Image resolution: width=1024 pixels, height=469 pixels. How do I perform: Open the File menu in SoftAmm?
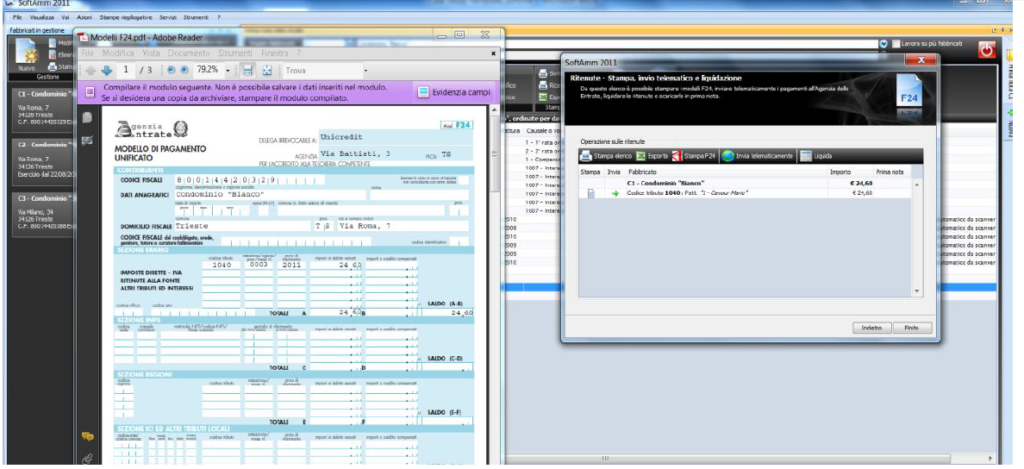pyautogui.click(x=18, y=16)
